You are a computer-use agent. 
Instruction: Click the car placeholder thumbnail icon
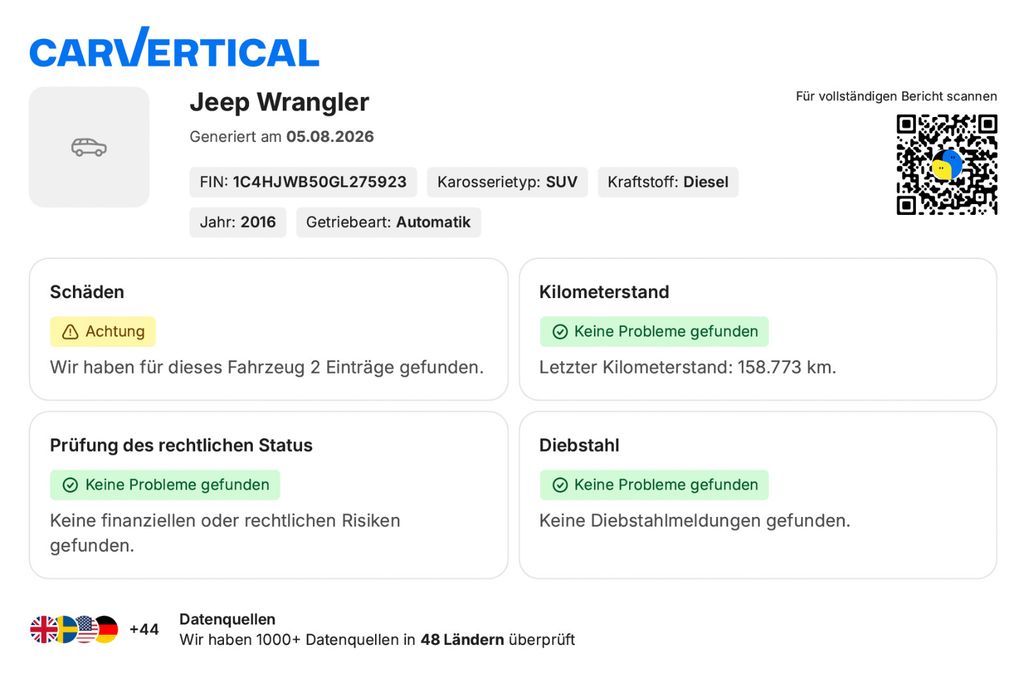pos(89,148)
